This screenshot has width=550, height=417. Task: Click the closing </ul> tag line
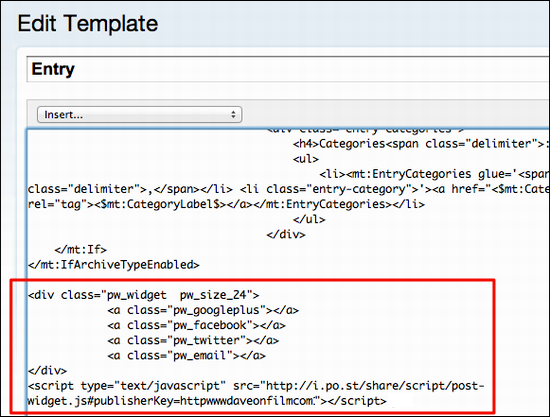pyautogui.click(x=309, y=220)
